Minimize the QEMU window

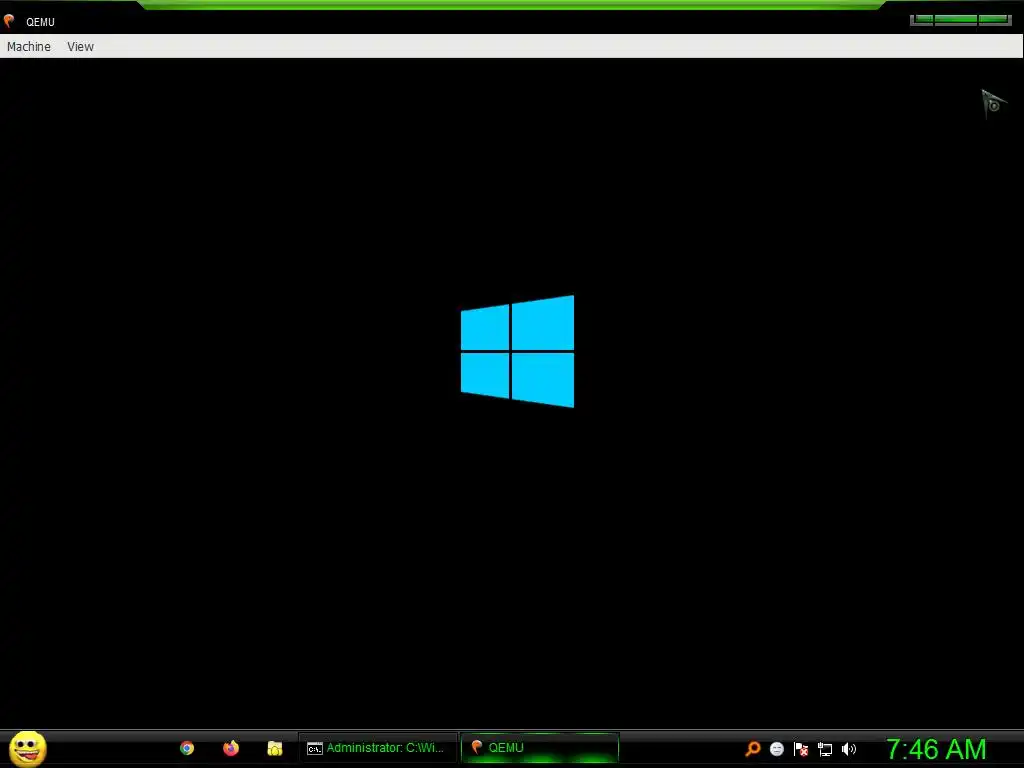[x=921, y=20]
